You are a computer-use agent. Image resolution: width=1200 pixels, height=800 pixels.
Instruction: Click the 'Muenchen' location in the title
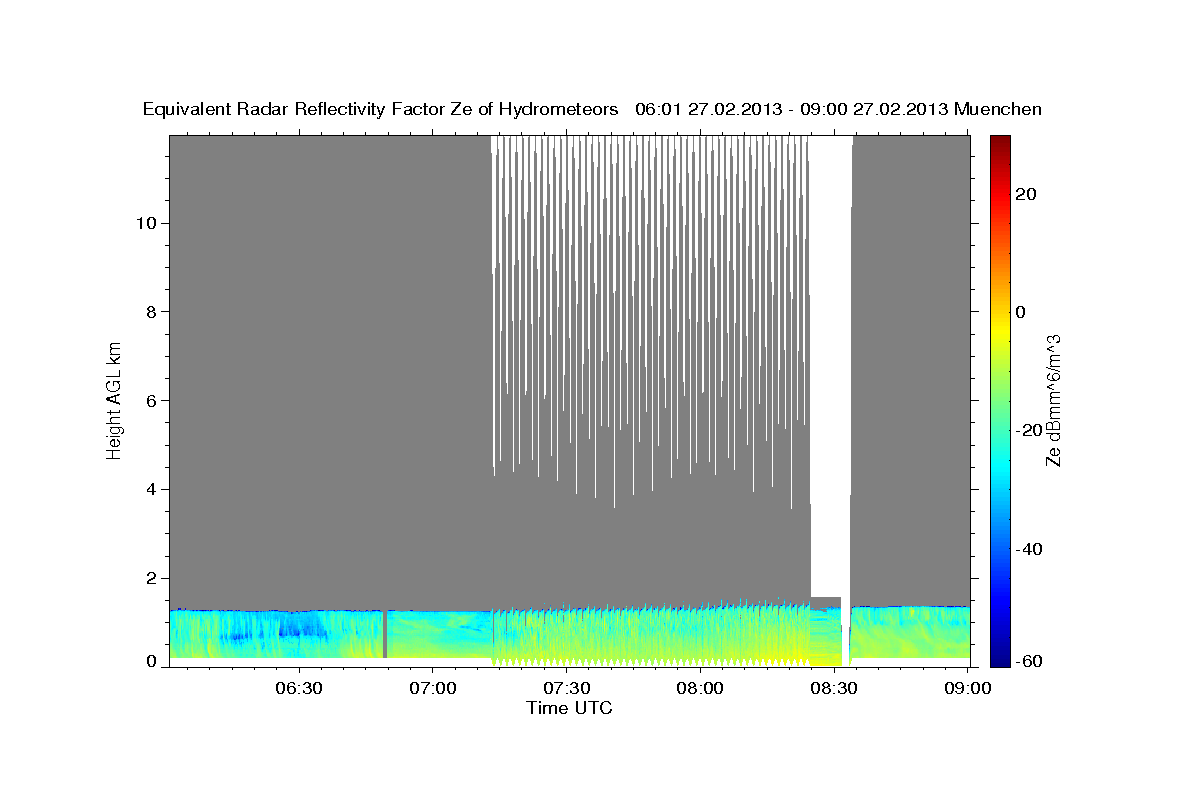(998, 109)
